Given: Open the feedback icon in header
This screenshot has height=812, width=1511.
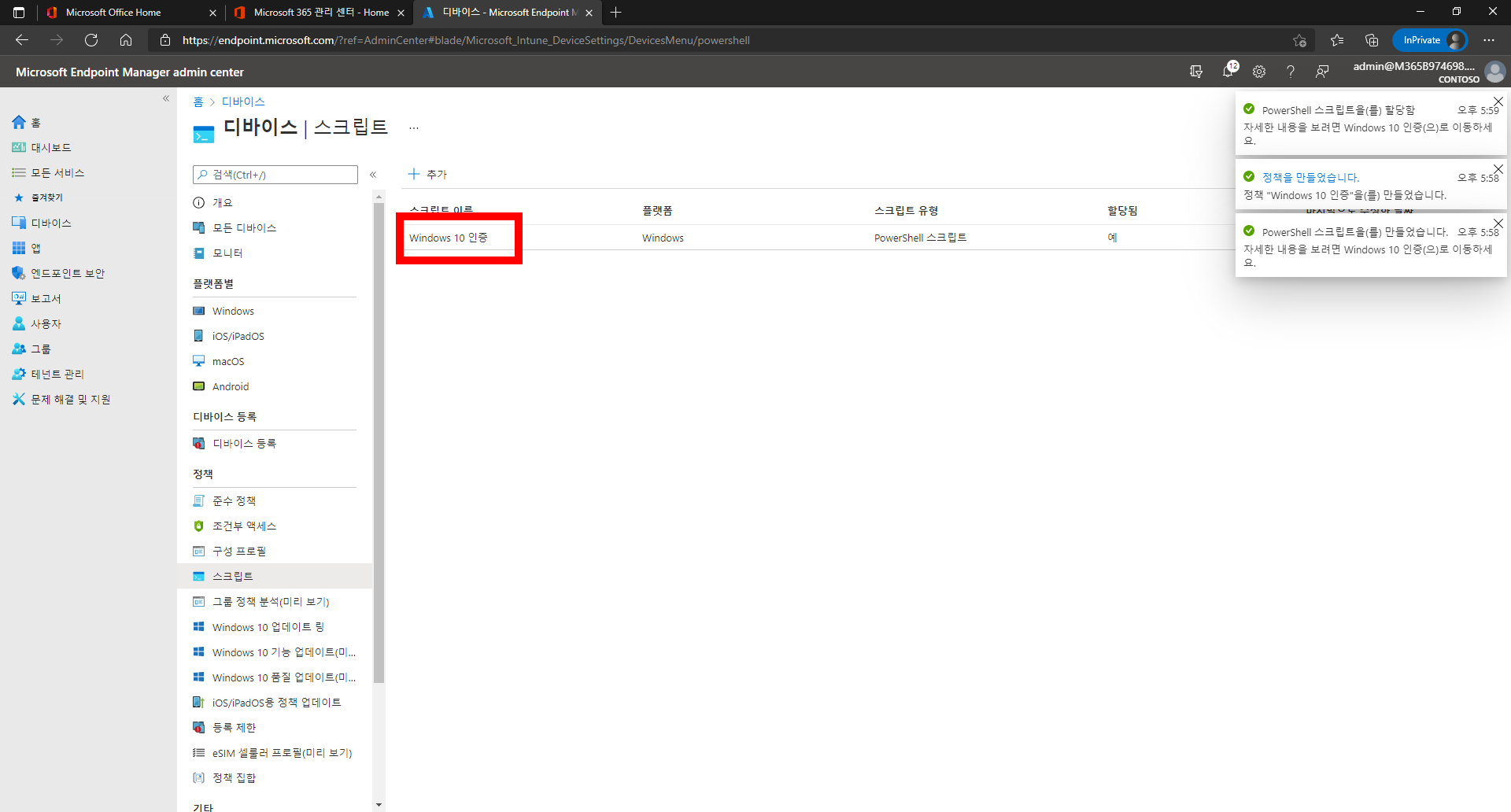Looking at the screenshot, I should (x=1322, y=72).
